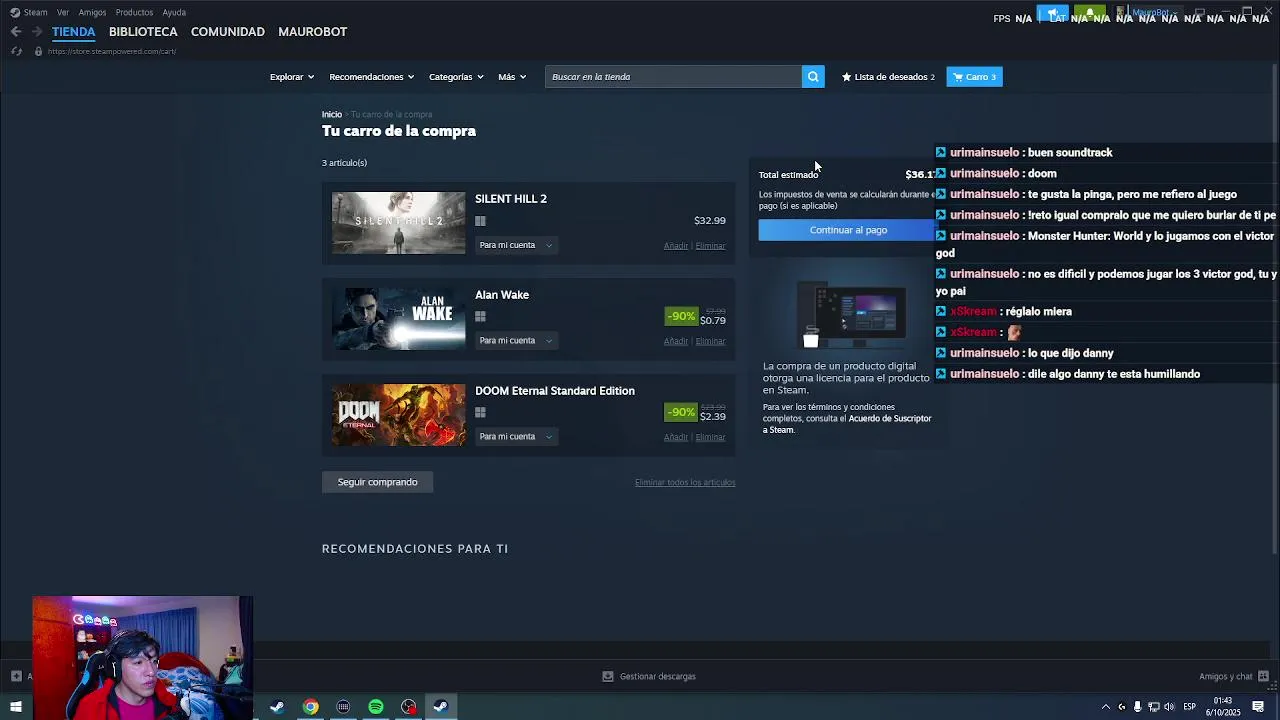
Task: Open the BIBLIOTECA tab
Action: [x=143, y=32]
